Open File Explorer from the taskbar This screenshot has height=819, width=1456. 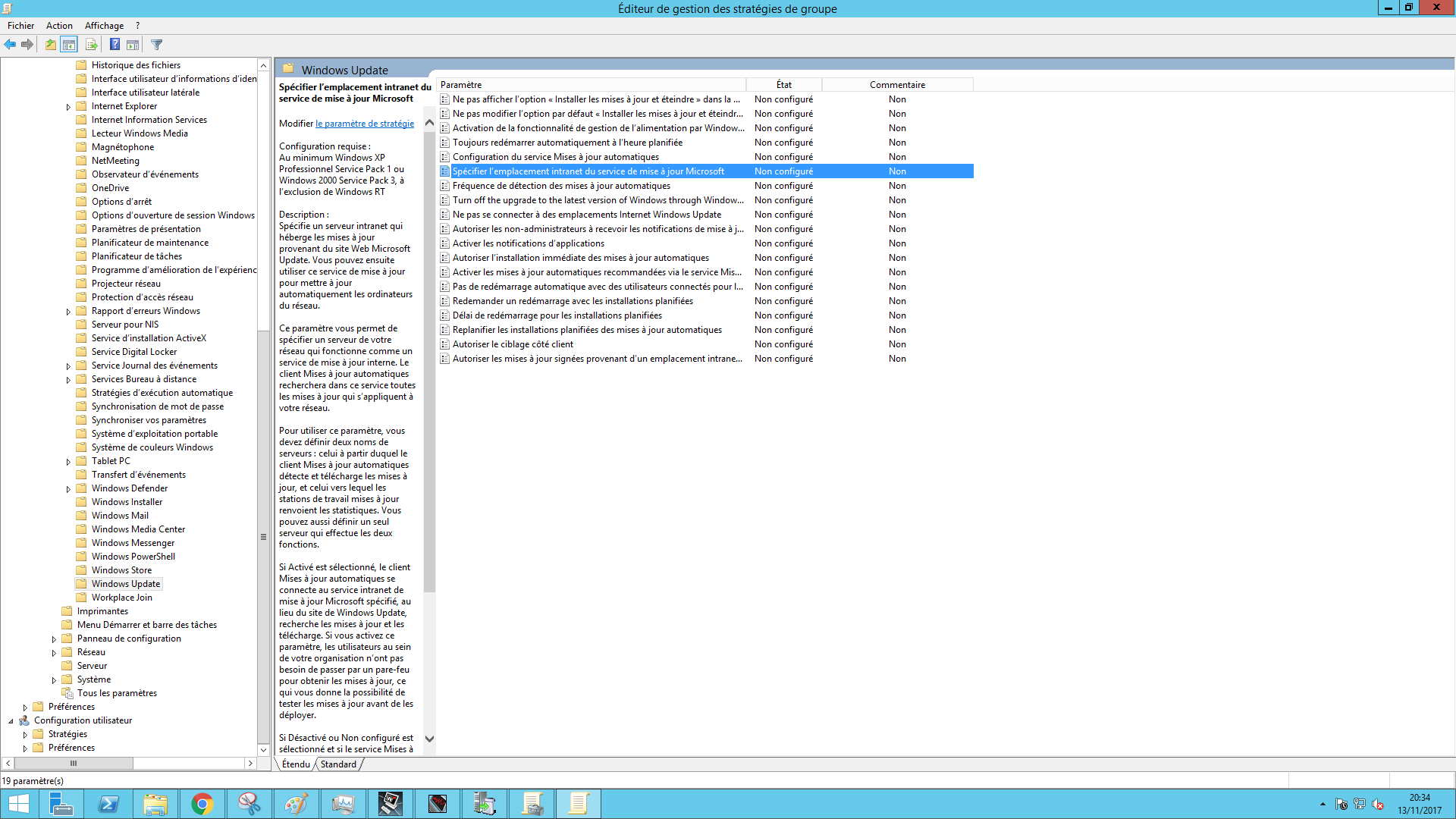pyautogui.click(x=155, y=804)
